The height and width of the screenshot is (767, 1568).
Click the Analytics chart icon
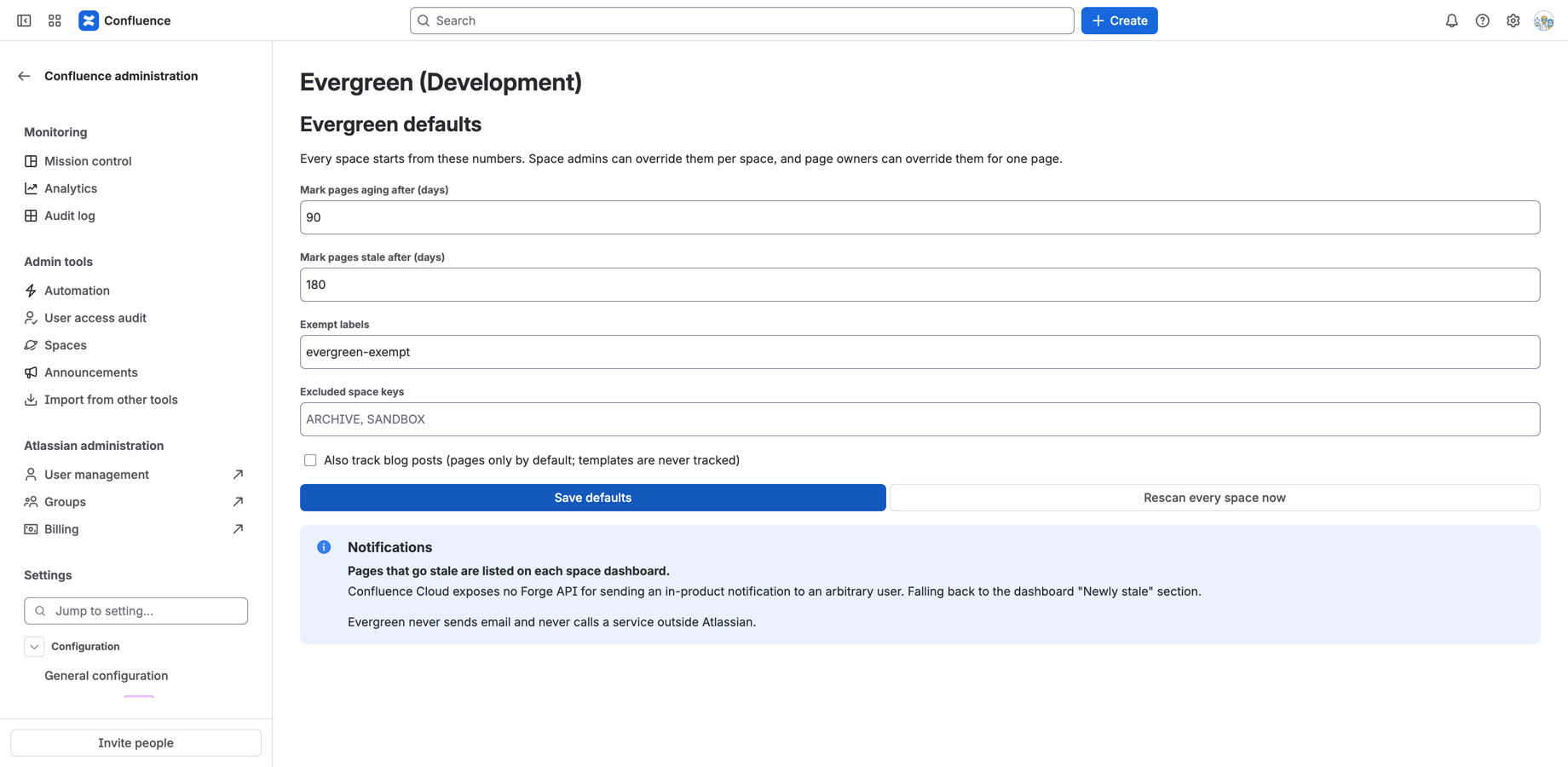pos(31,188)
